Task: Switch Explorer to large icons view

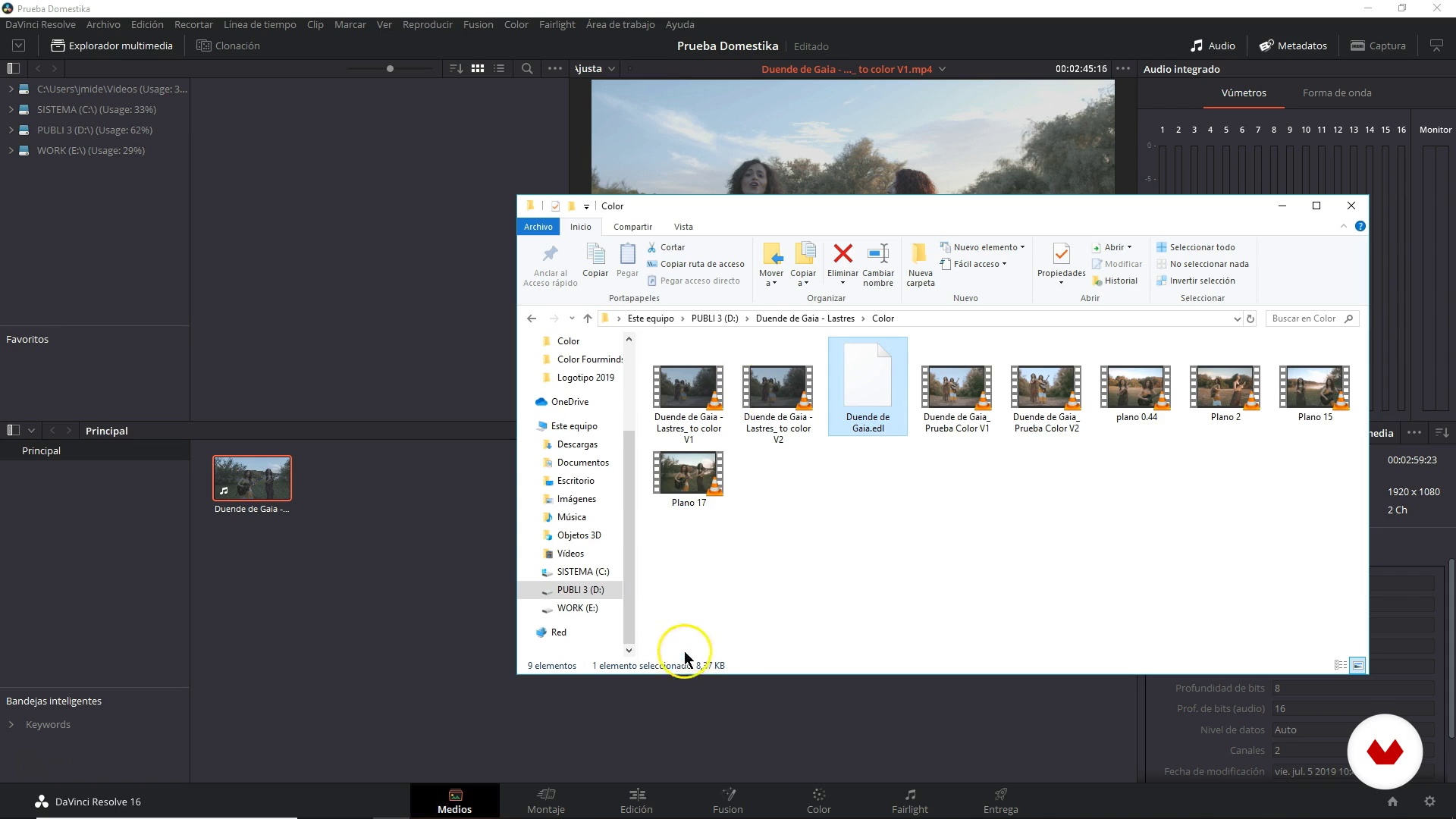Action: point(1358,665)
